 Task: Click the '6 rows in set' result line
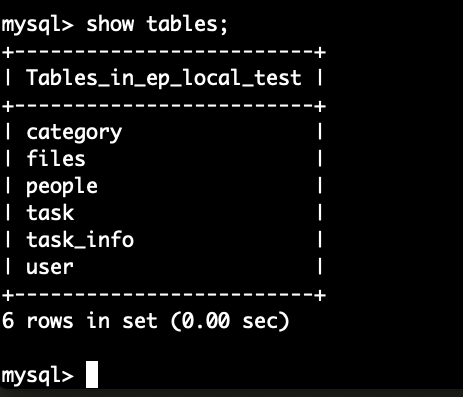[79, 321]
